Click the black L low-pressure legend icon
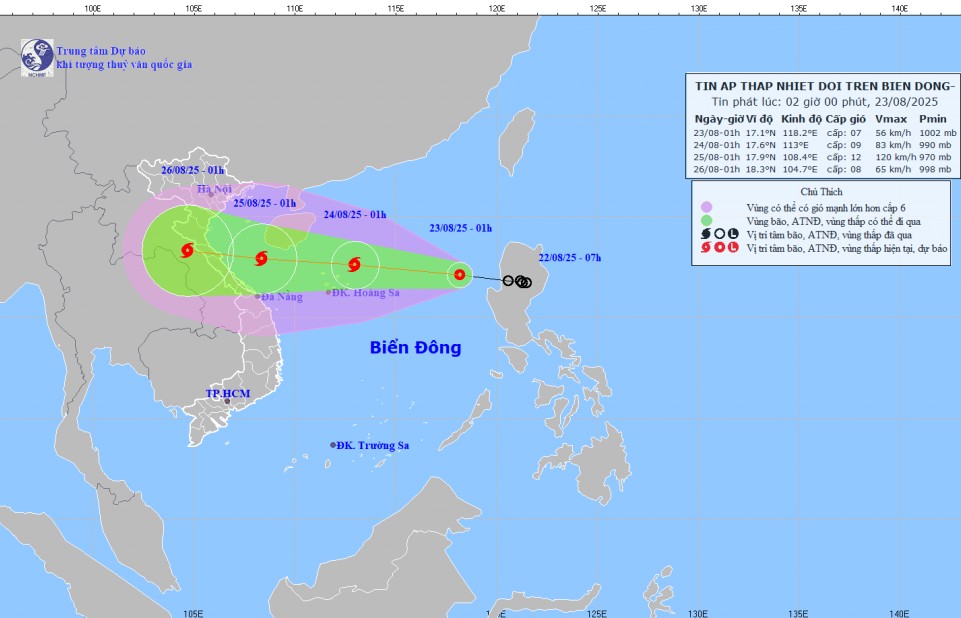Viewport: 961px width, 618px height. pos(732,234)
